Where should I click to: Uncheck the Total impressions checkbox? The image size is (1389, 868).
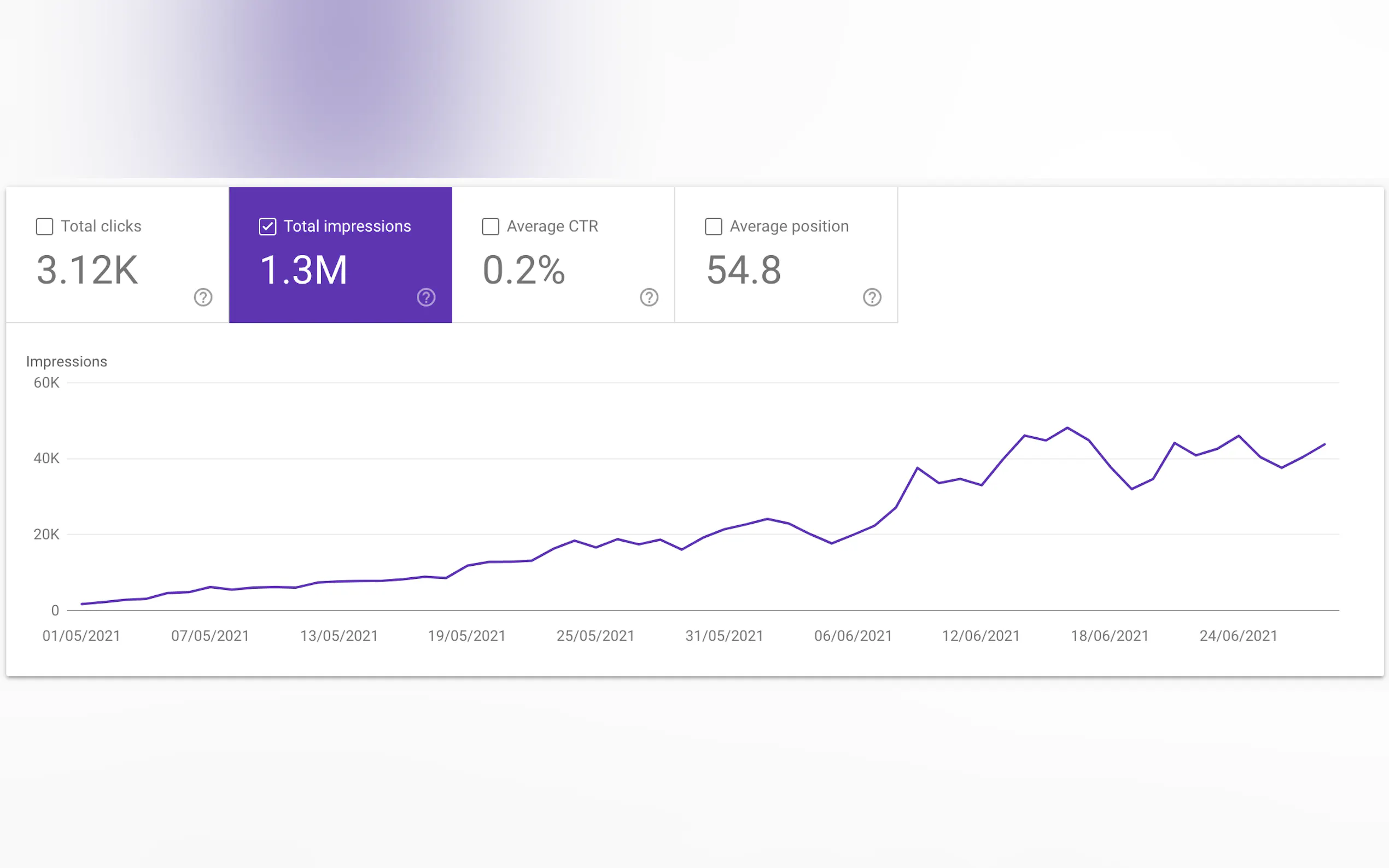pos(267,226)
